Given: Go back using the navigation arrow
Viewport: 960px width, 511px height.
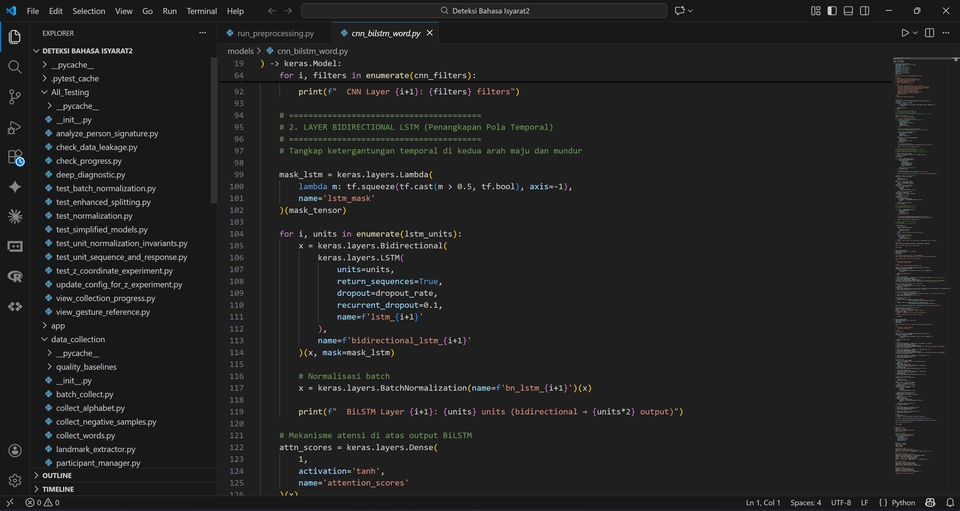Looking at the screenshot, I should point(272,11).
